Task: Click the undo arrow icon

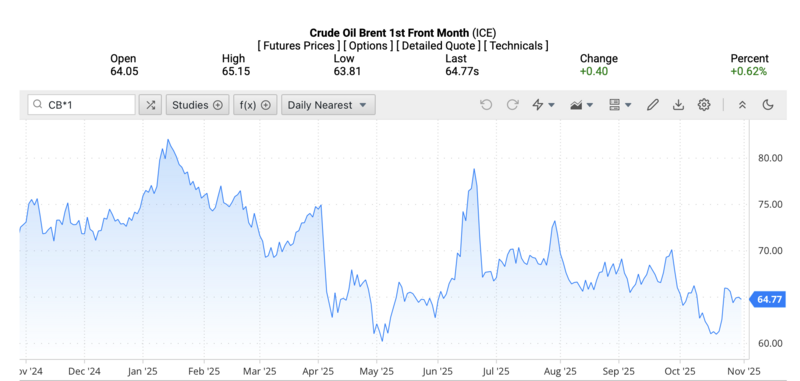Action: [x=486, y=105]
